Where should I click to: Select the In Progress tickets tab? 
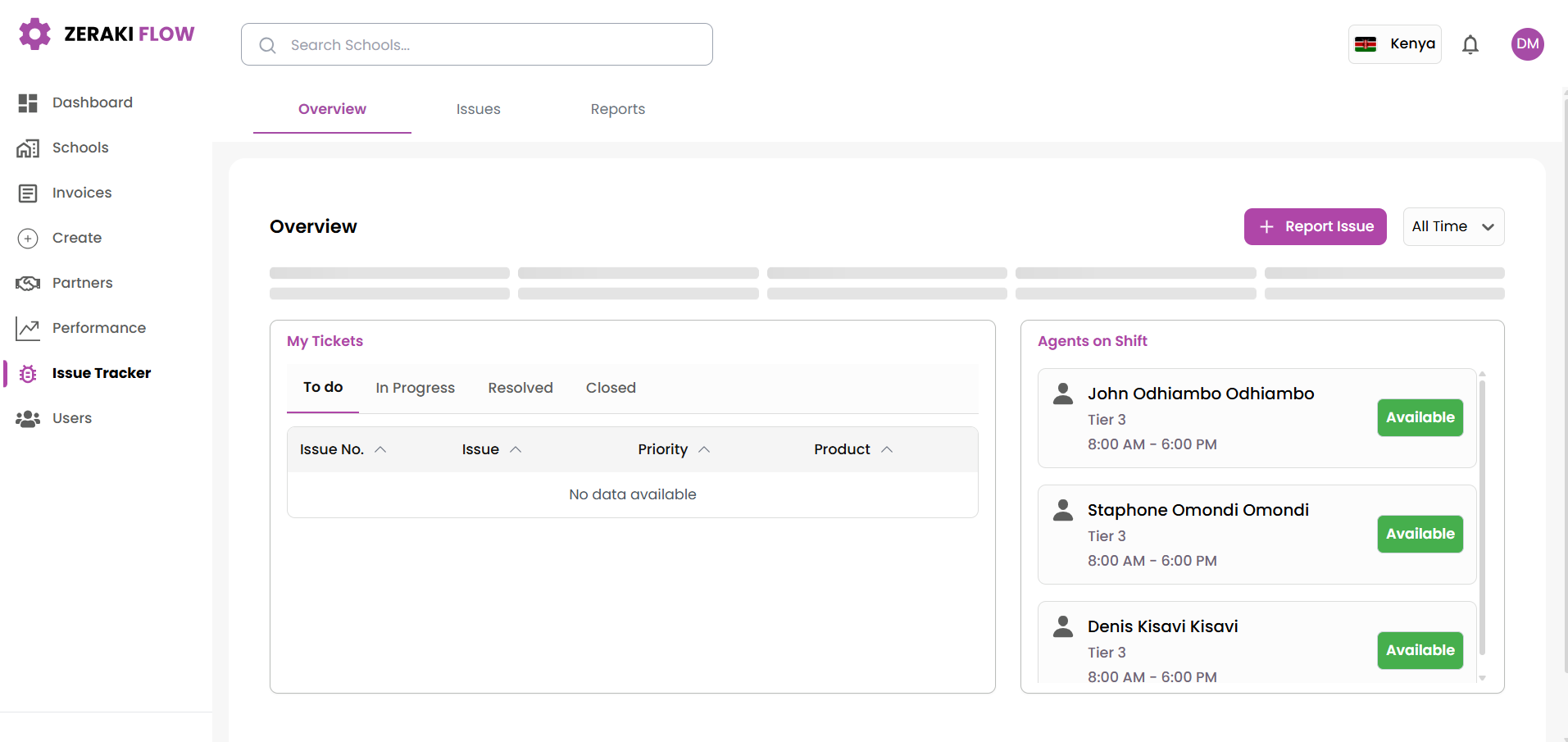click(x=416, y=388)
